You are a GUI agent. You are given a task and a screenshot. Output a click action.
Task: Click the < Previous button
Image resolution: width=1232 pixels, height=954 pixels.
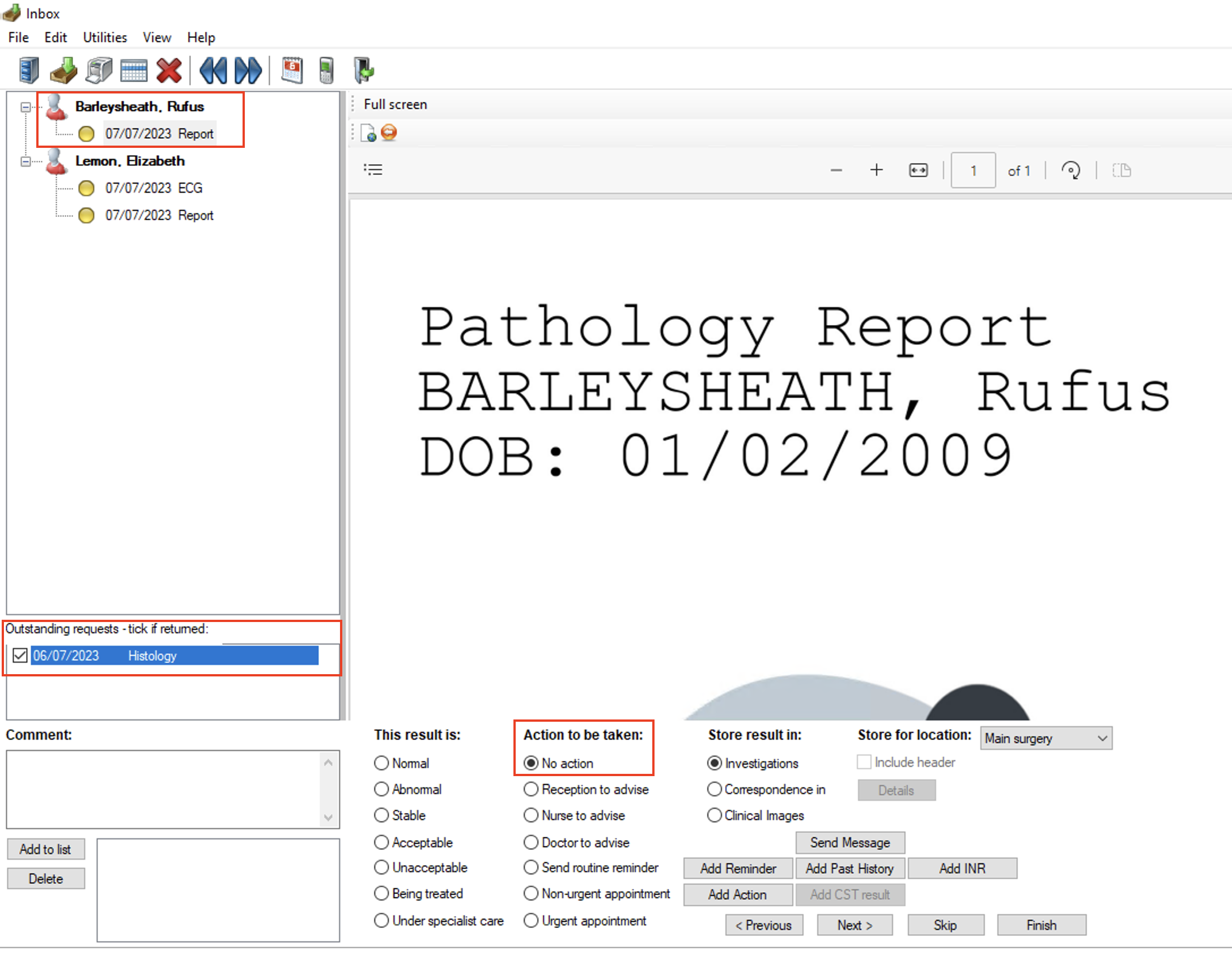(x=764, y=925)
